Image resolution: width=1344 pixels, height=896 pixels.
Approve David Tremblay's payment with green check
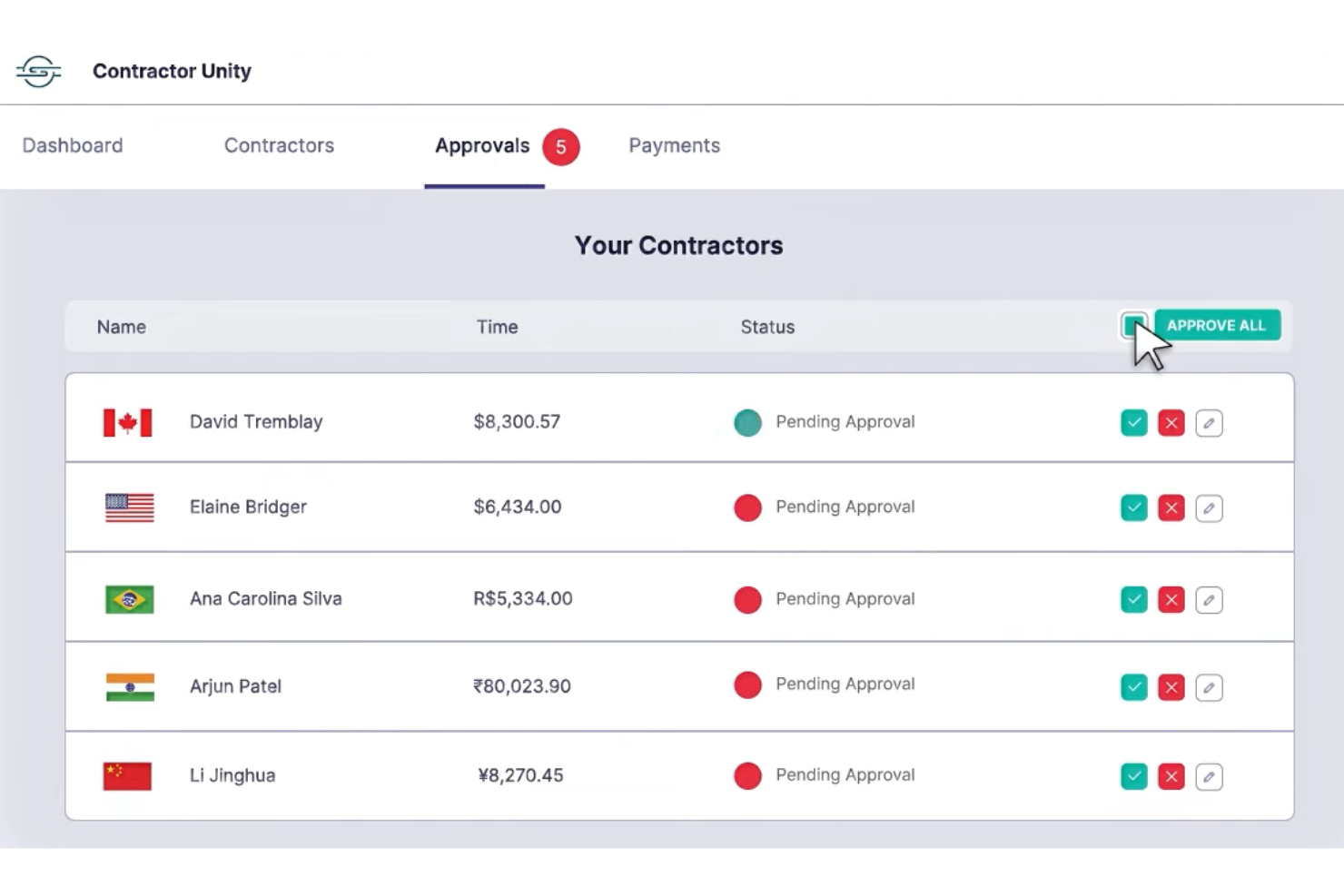1133,423
